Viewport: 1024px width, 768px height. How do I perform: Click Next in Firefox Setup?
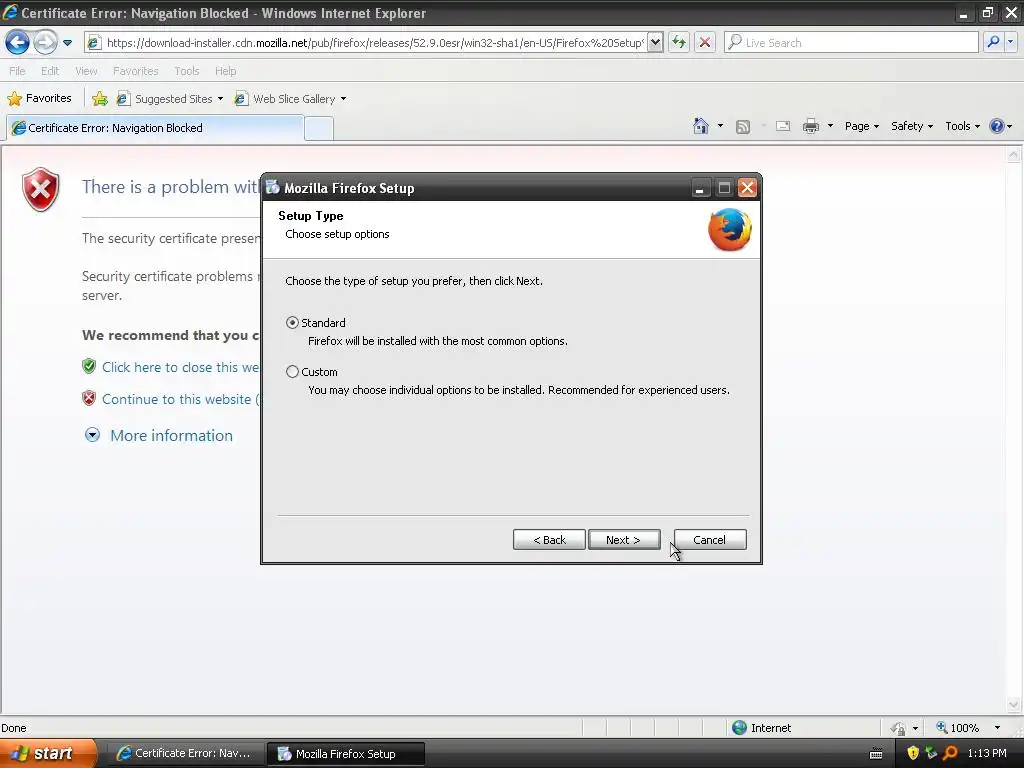(624, 539)
